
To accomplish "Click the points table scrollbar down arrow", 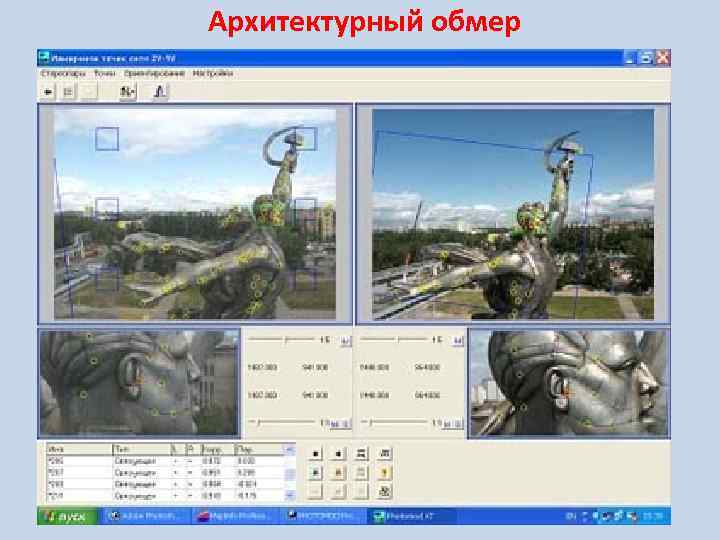I will 289,495.
